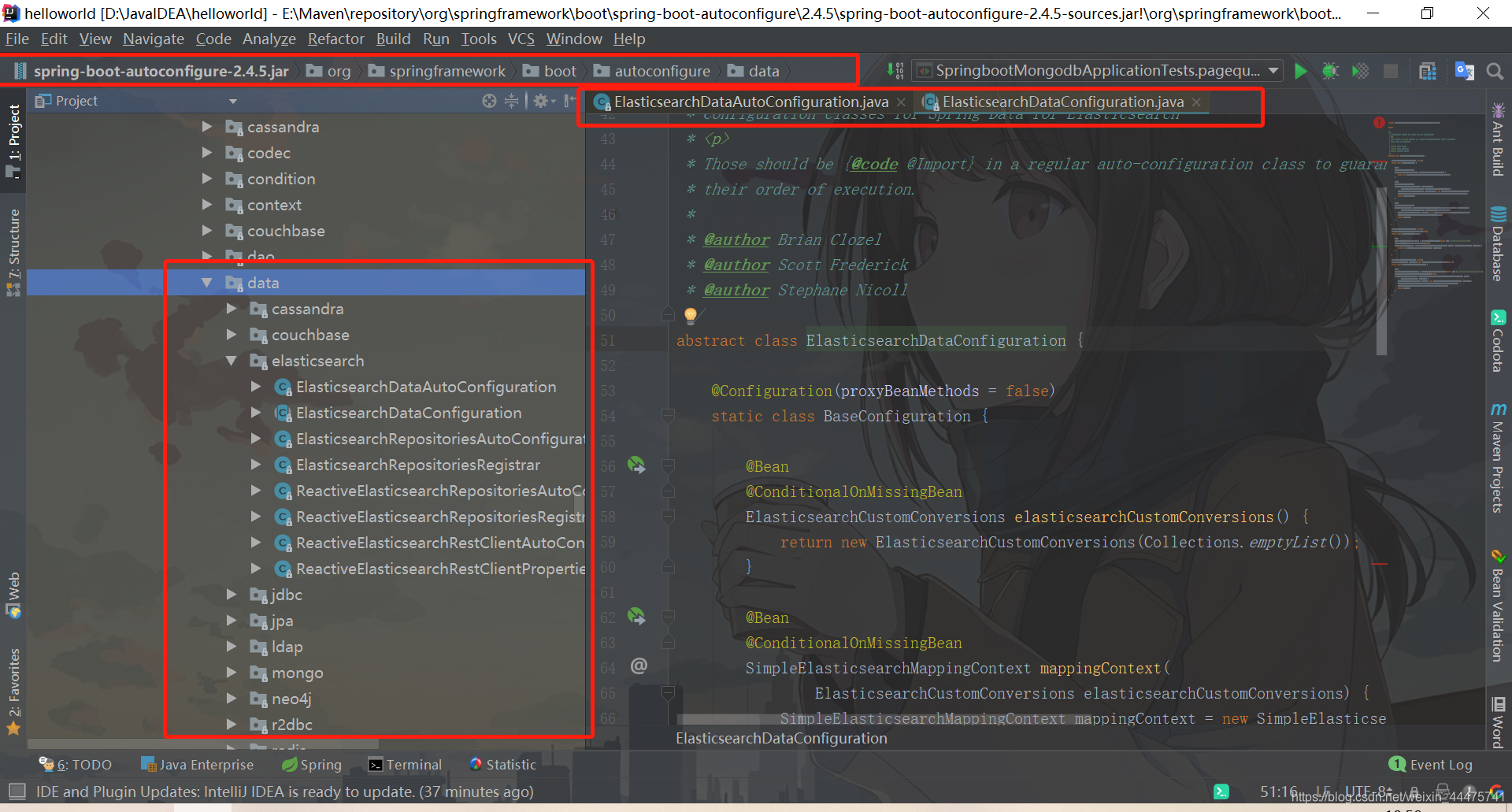Open the Word side panel
This screenshot has height=812, width=1512.
pos(1498,721)
